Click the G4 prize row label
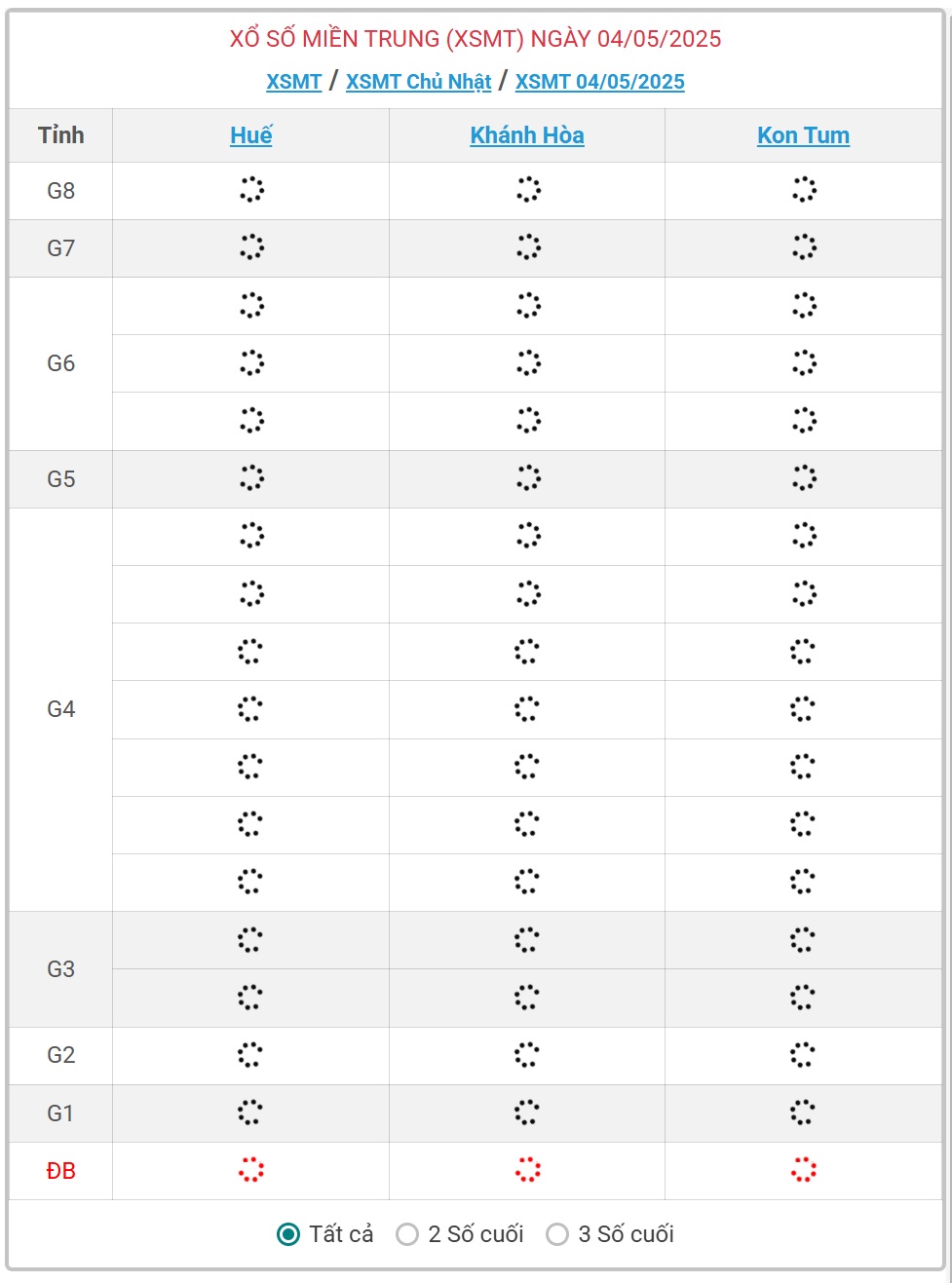952x1283 pixels. click(60, 709)
